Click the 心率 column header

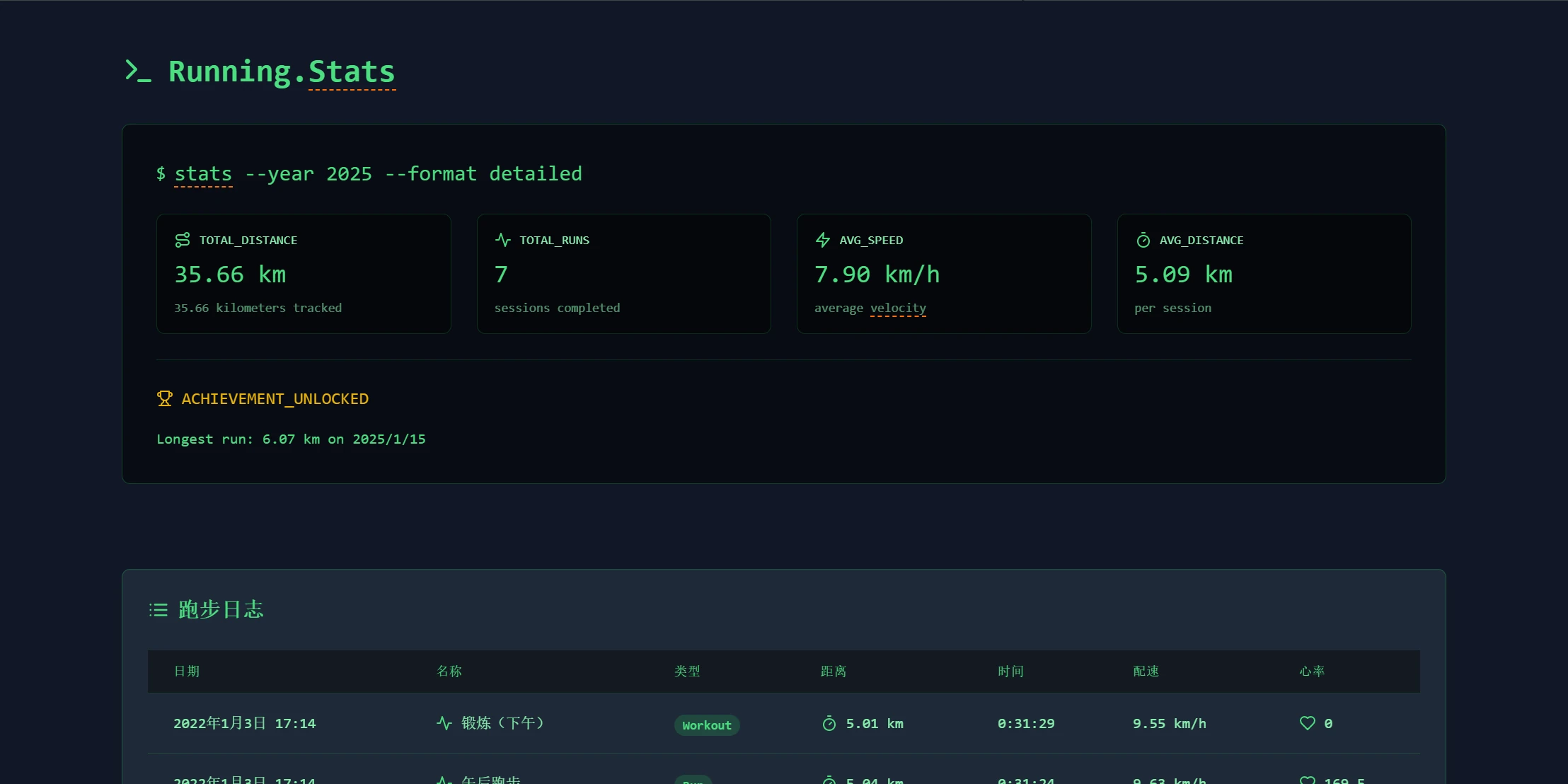tap(1312, 671)
